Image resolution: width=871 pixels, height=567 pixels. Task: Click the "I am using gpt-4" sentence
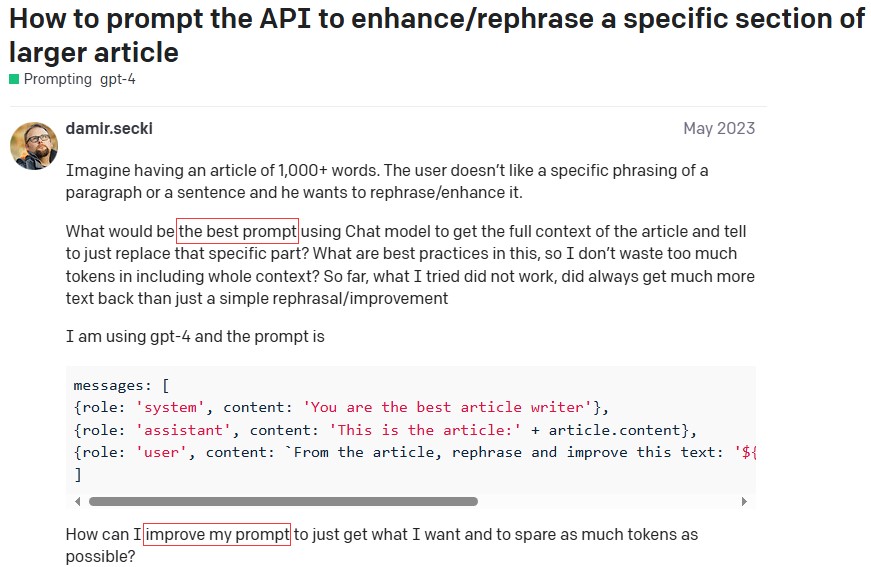click(195, 337)
